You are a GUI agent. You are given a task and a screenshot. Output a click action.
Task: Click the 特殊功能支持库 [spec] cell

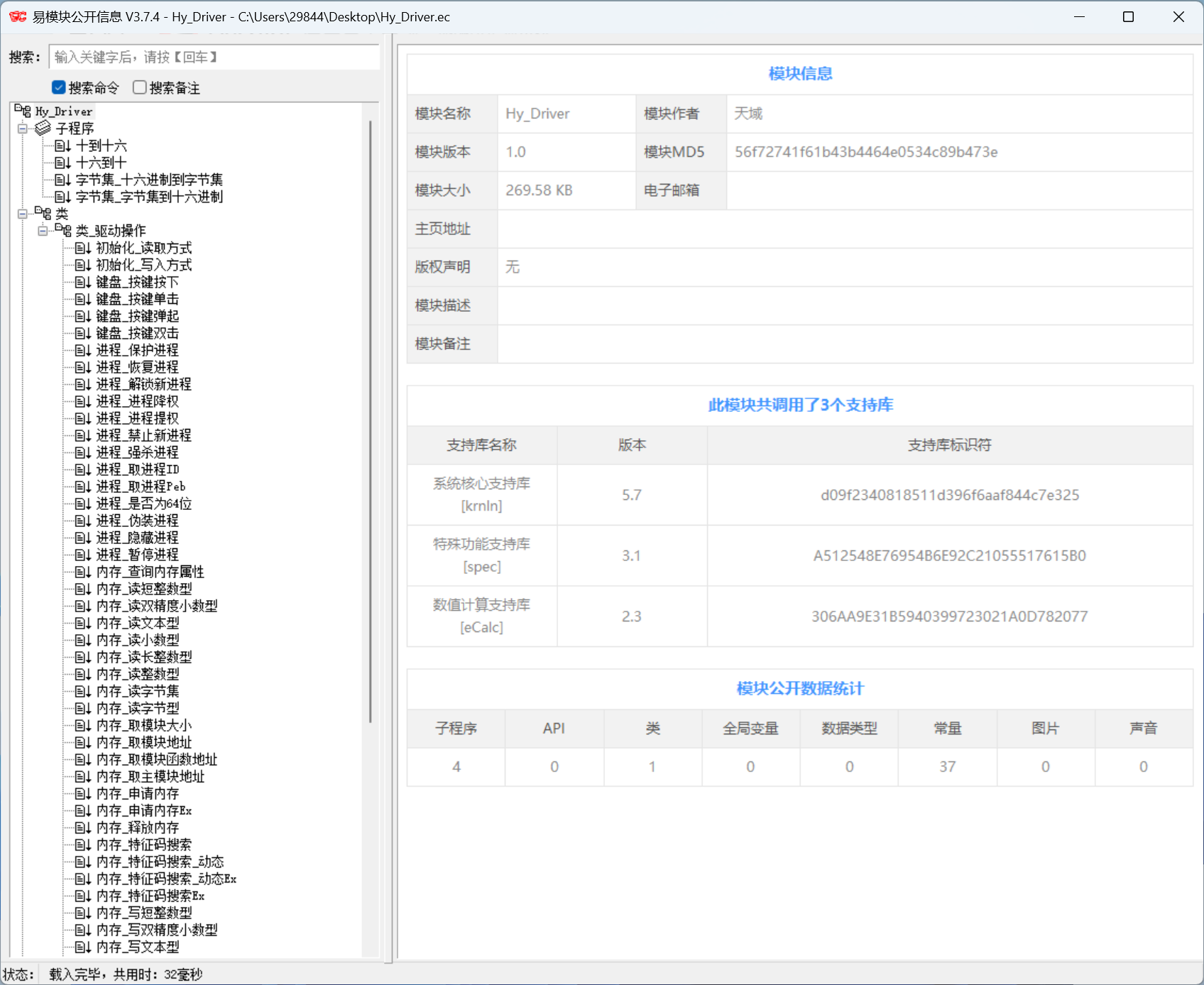(x=482, y=555)
